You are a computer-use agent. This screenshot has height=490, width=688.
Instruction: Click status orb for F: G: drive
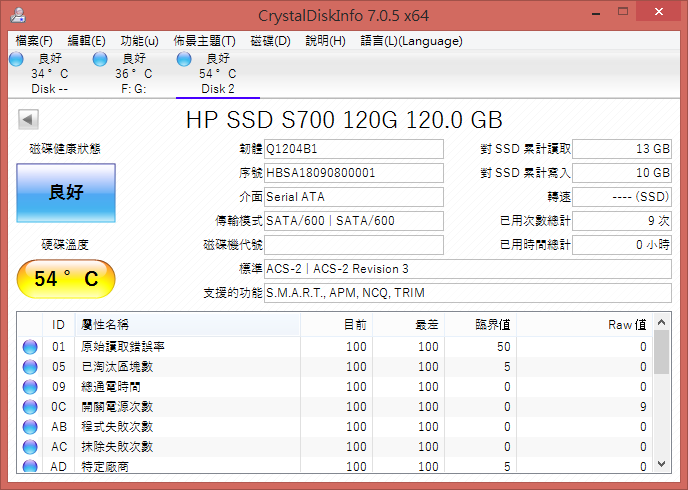coord(100,59)
